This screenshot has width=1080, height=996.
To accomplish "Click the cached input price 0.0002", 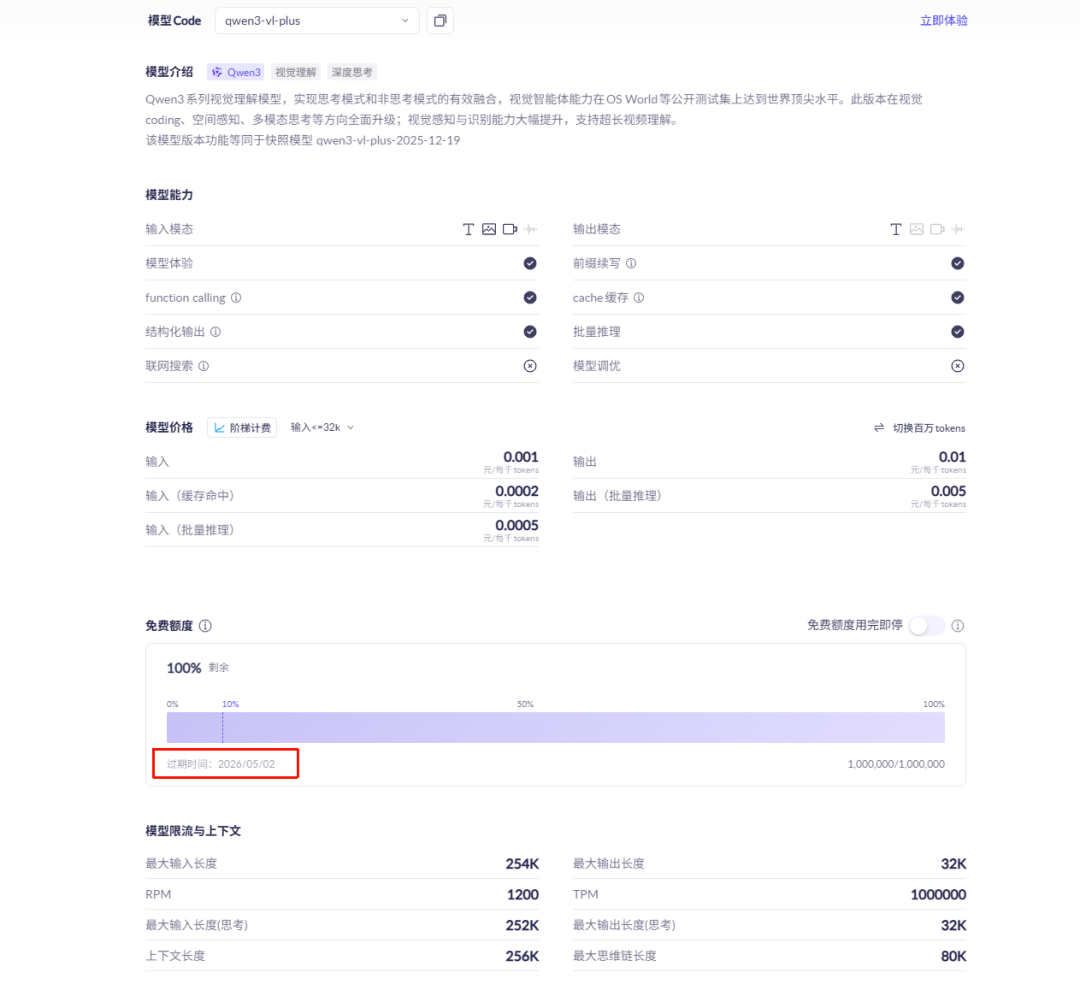I will pyautogui.click(x=517, y=491).
